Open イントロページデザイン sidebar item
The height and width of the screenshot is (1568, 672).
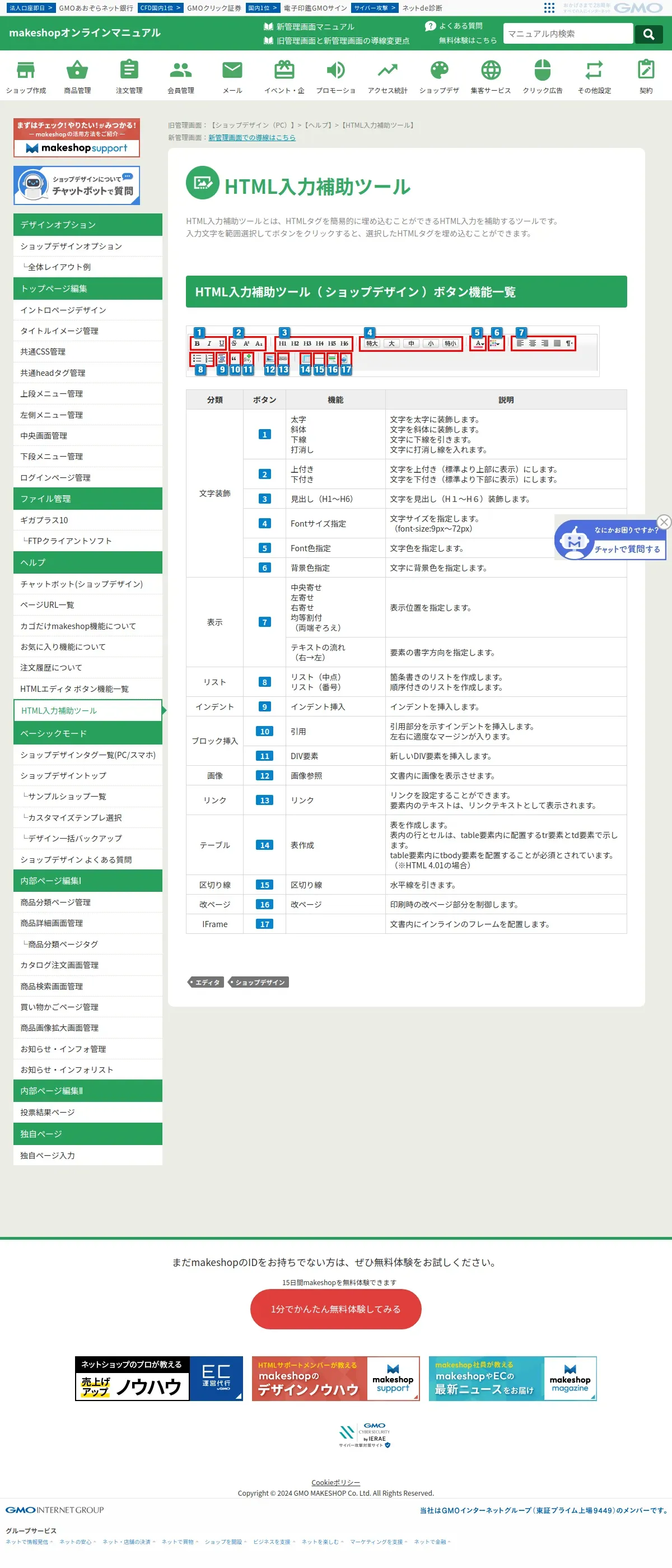coord(88,310)
